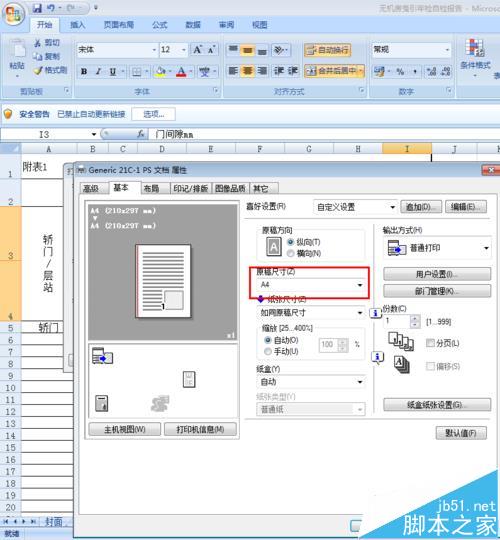The width and height of the screenshot is (500, 540).
Task: Open paper size dropdown 如同原稿尺寸
Action: (x=311, y=313)
